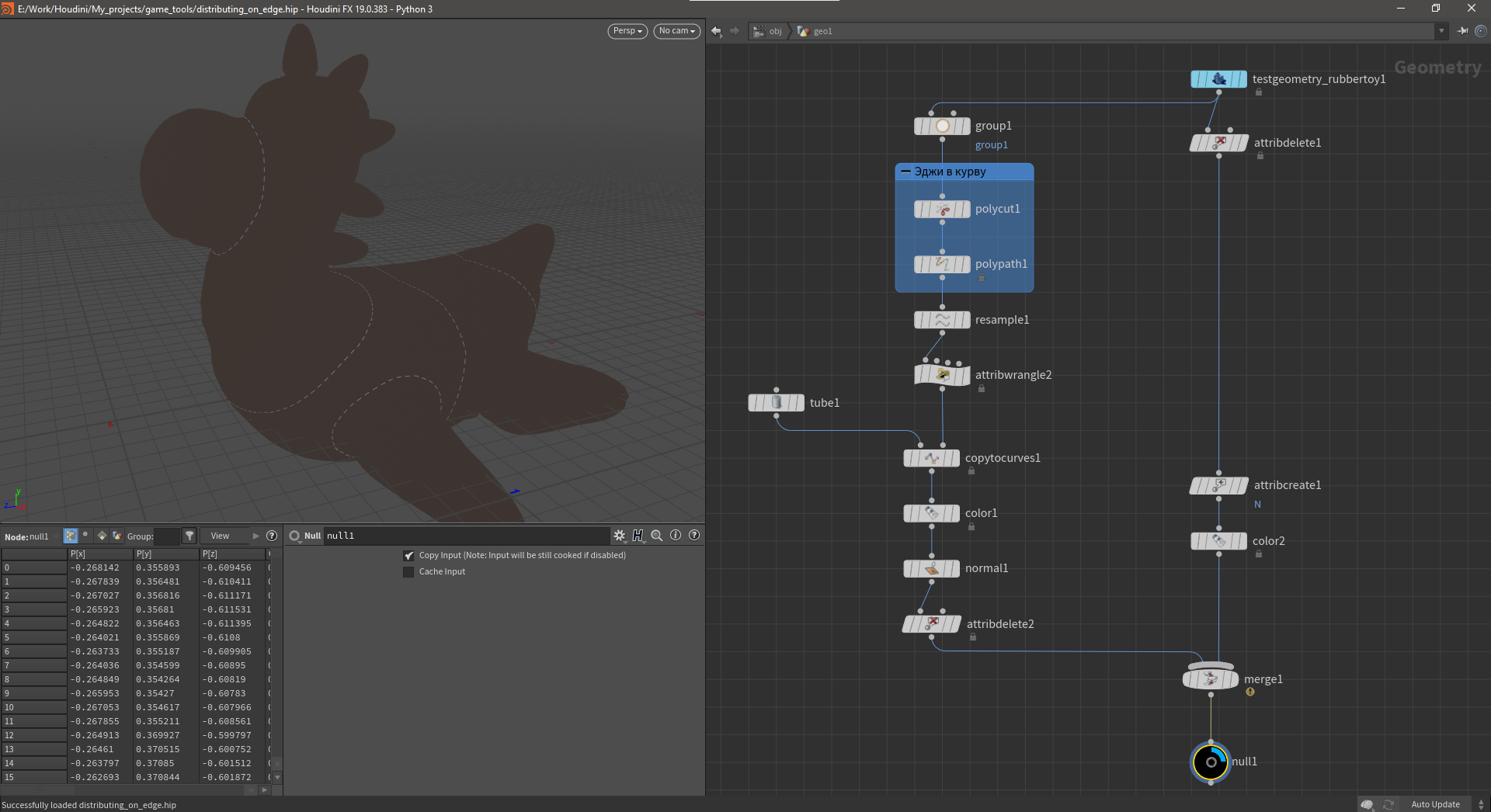Show detail attributes in spreadsheet
This screenshot has width=1491, height=812.
[117, 536]
